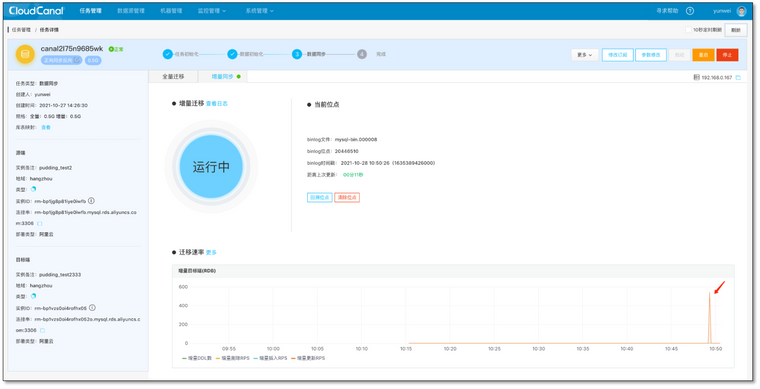Expand the 系统管理 navigation menu
The width and height of the screenshot is (760, 389).
pos(259,11)
